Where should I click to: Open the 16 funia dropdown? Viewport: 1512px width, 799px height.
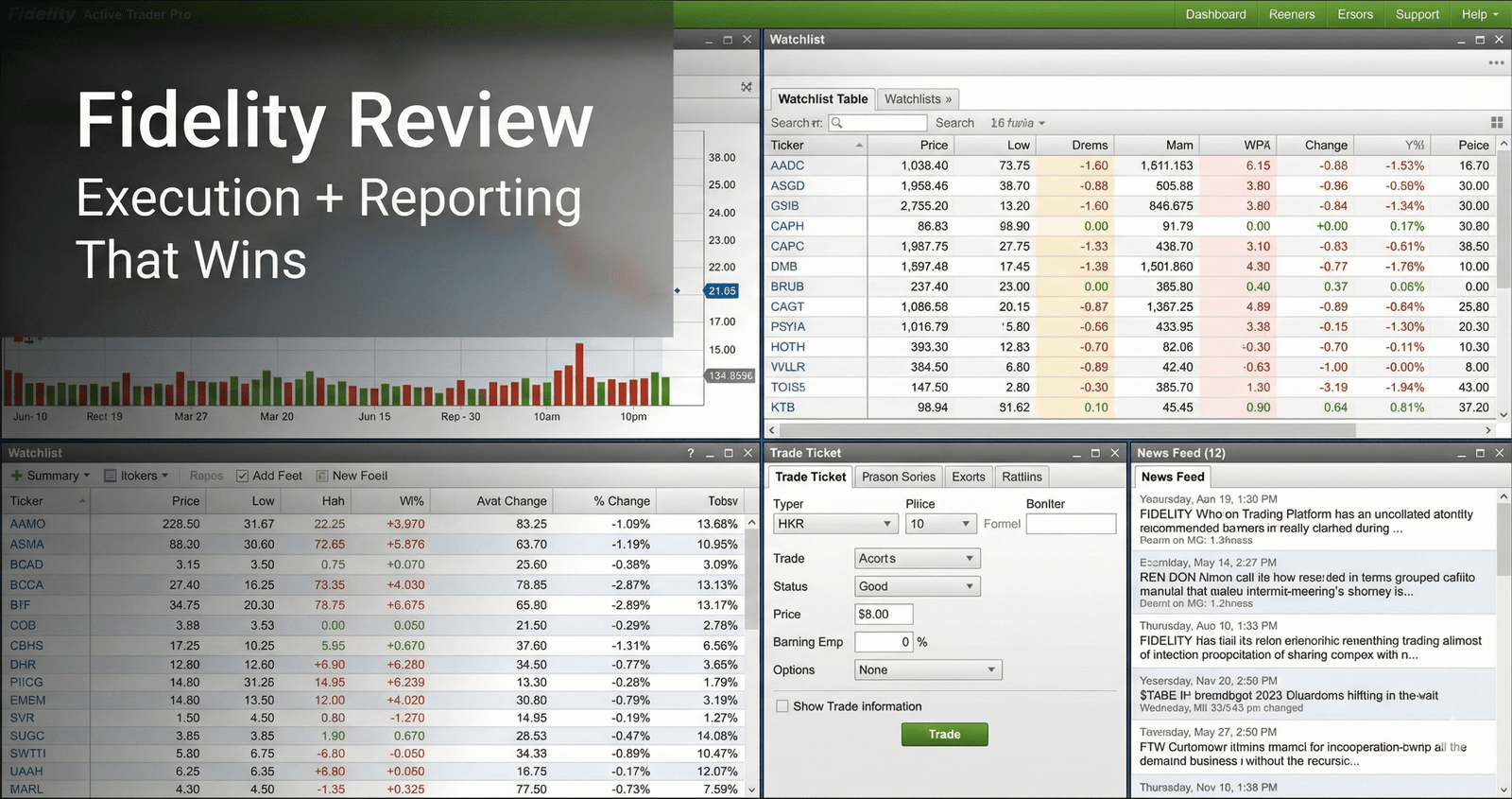1018,123
